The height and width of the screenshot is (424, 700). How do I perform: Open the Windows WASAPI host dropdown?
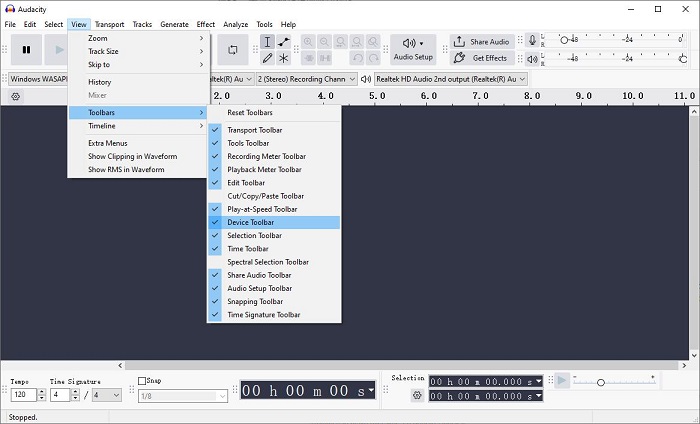point(38,79)
